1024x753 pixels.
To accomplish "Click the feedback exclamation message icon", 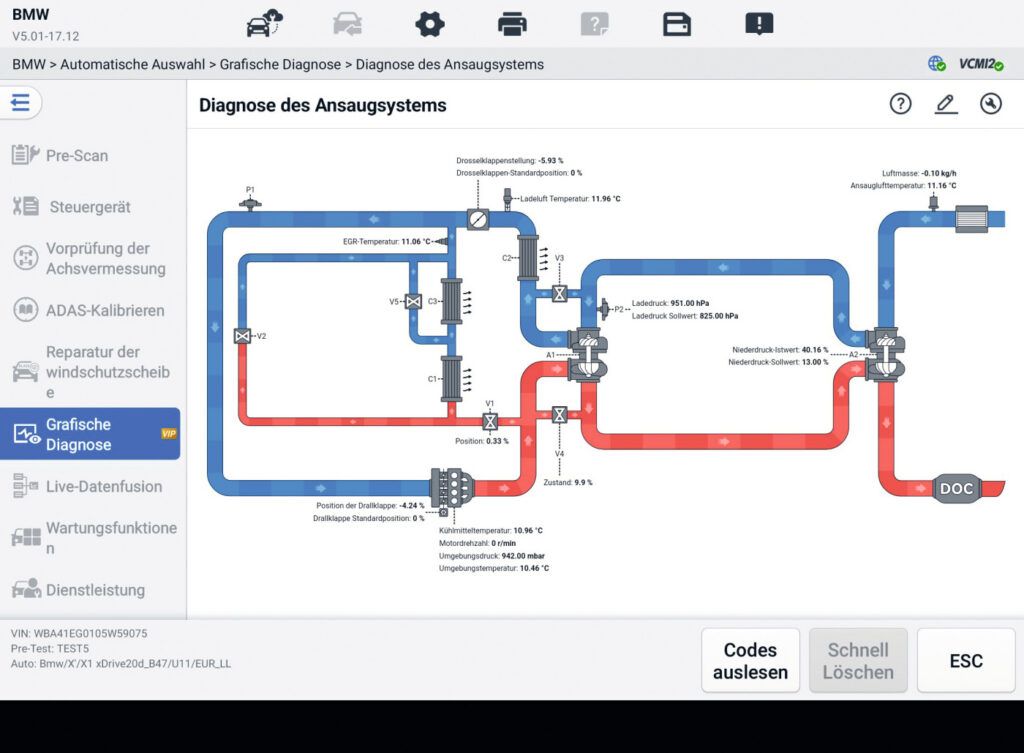I will tap(759, 23).
